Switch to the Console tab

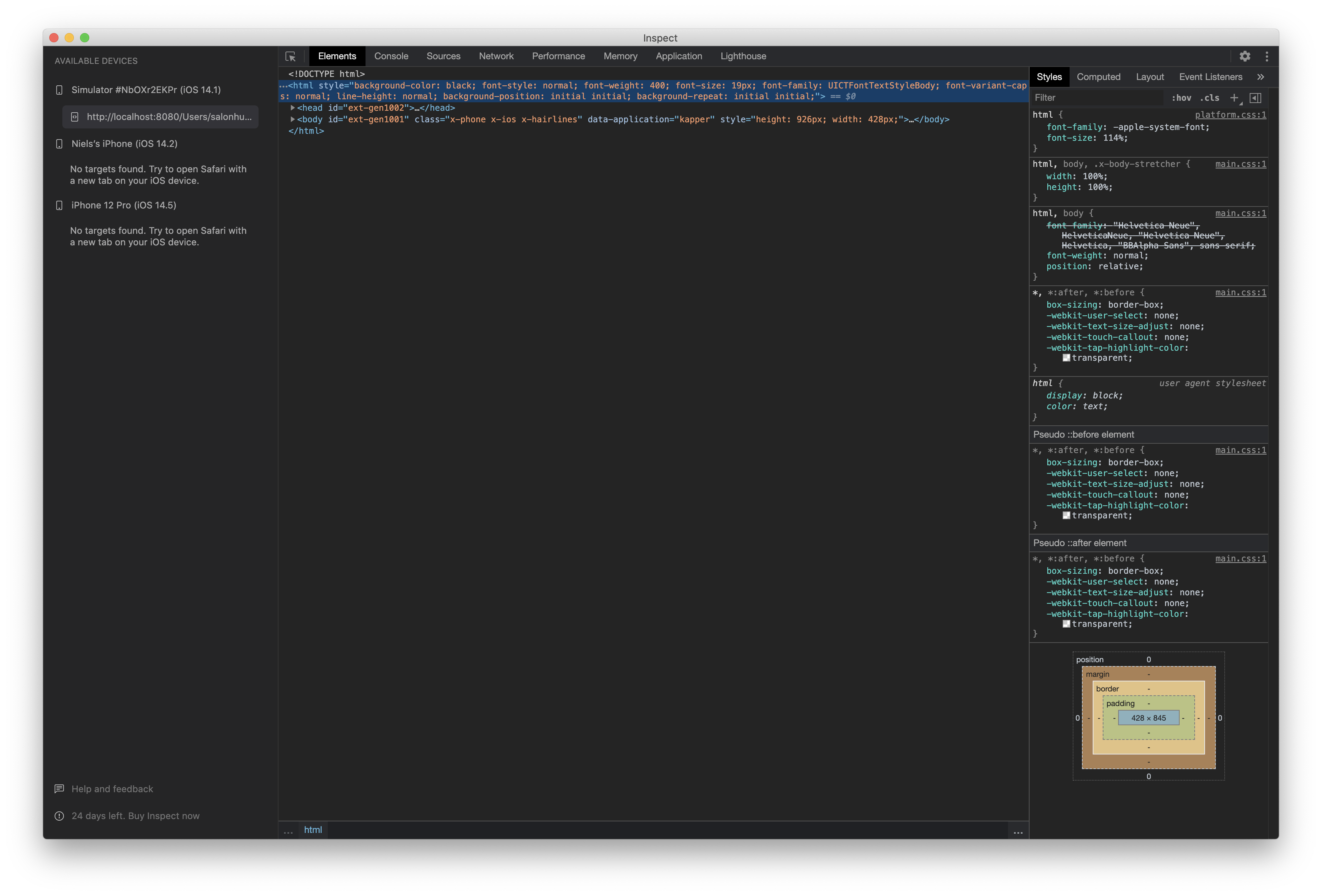coord(391,56)
